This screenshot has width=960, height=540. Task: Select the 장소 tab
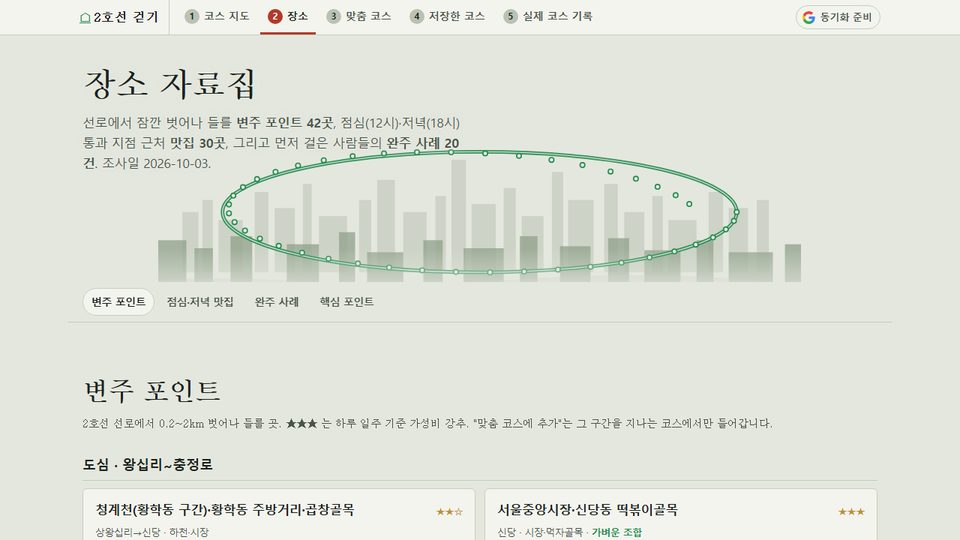click(288, 17)
